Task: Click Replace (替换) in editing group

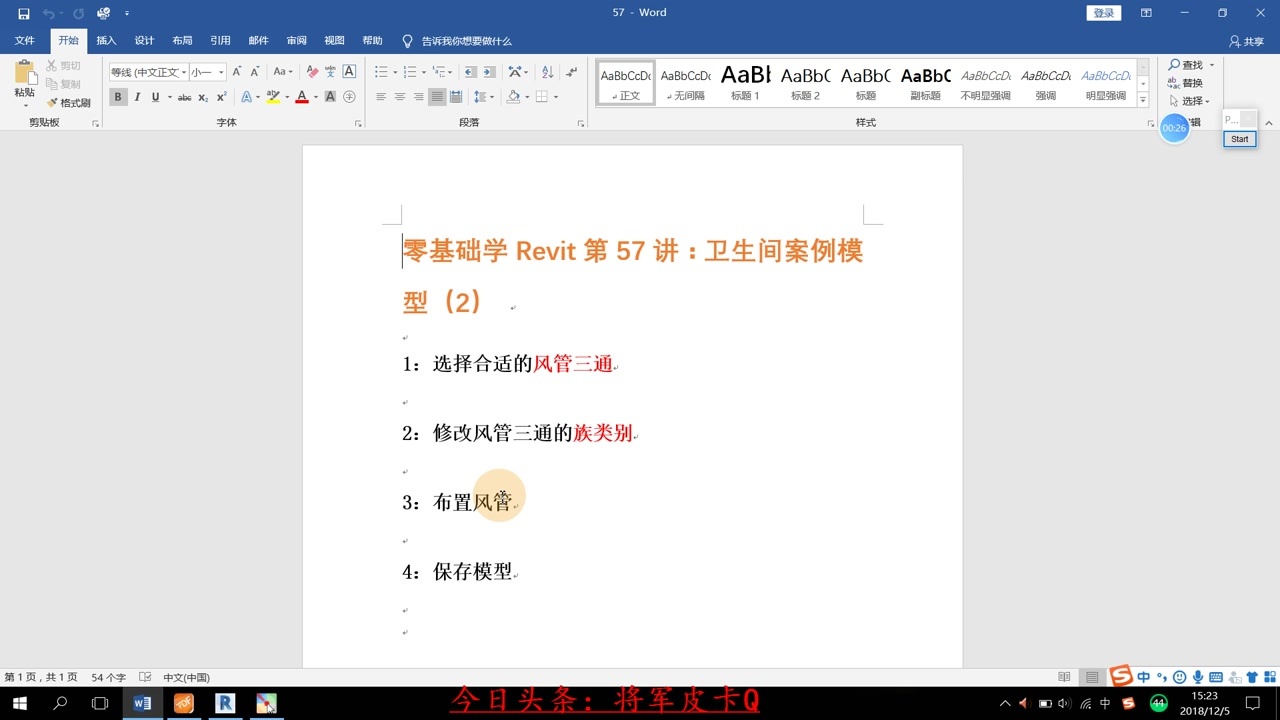Action: point(1185,83)
